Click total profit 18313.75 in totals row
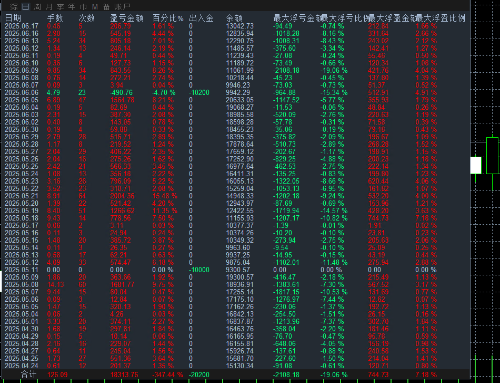 124,375
